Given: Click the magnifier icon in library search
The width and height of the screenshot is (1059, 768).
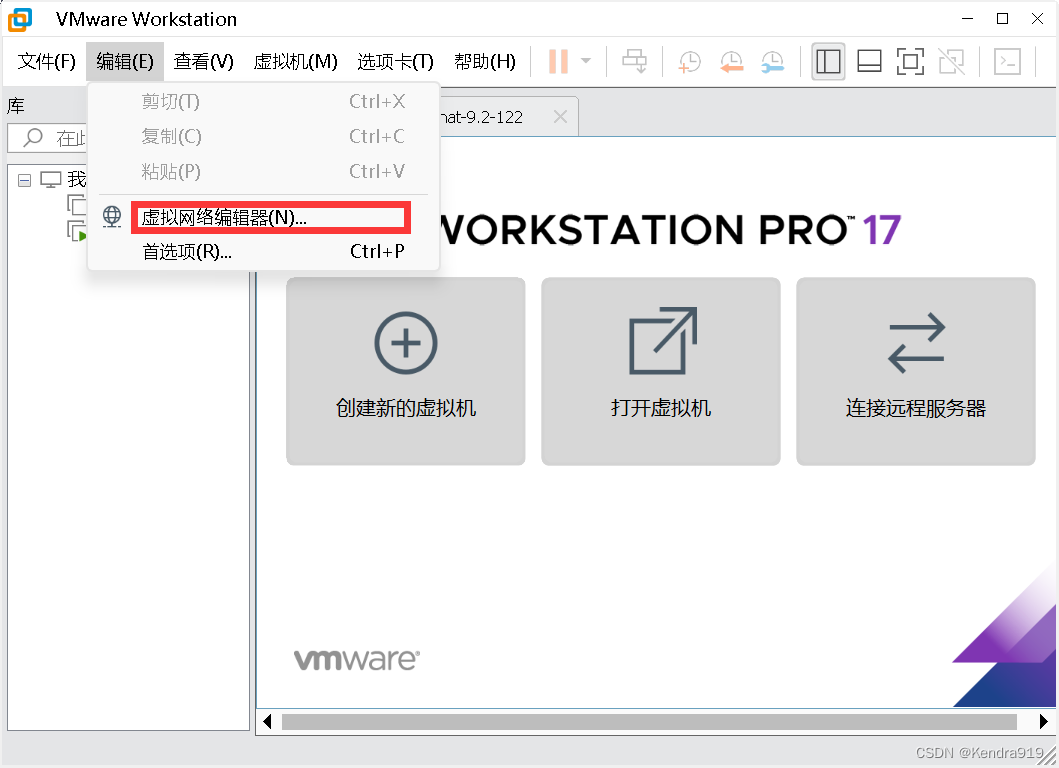Looking at the screenshot, I should coord(32,138).
